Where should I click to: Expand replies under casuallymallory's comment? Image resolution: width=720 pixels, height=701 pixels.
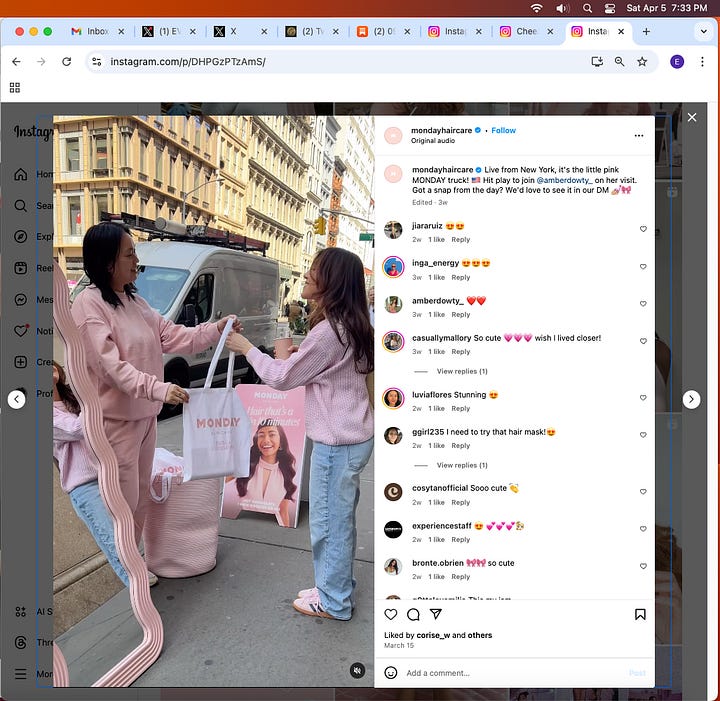click(x=461, y=371)
